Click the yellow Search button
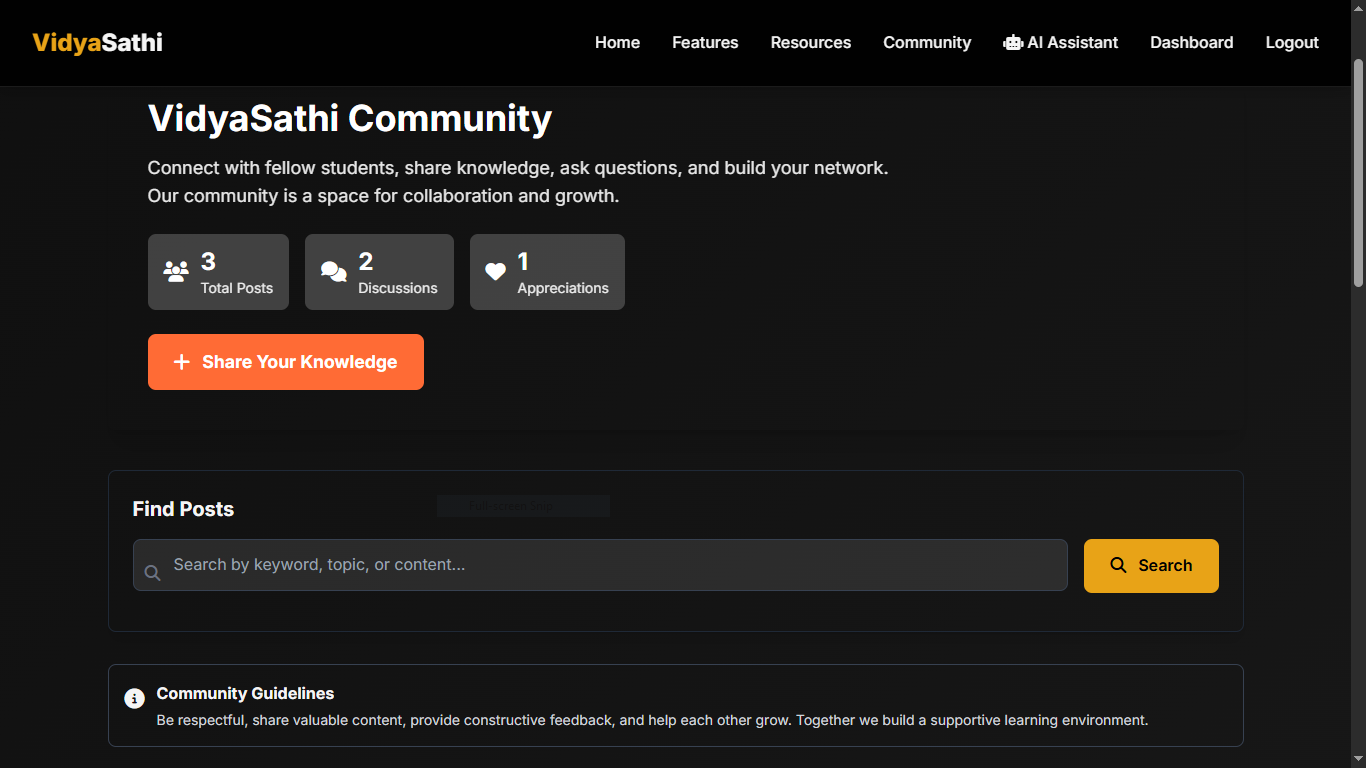This screenshot has width=1366, height=768. [x=1151, y=566]
